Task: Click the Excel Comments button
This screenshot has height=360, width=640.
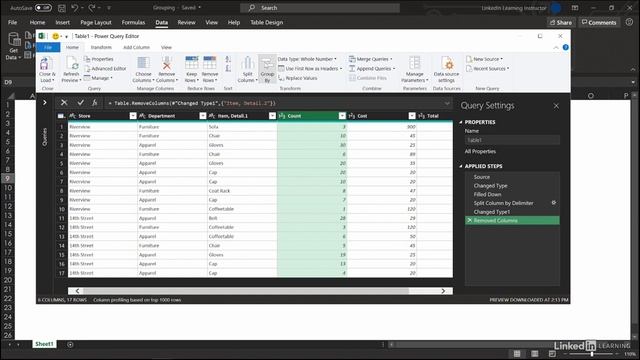Action: point(599,22)
